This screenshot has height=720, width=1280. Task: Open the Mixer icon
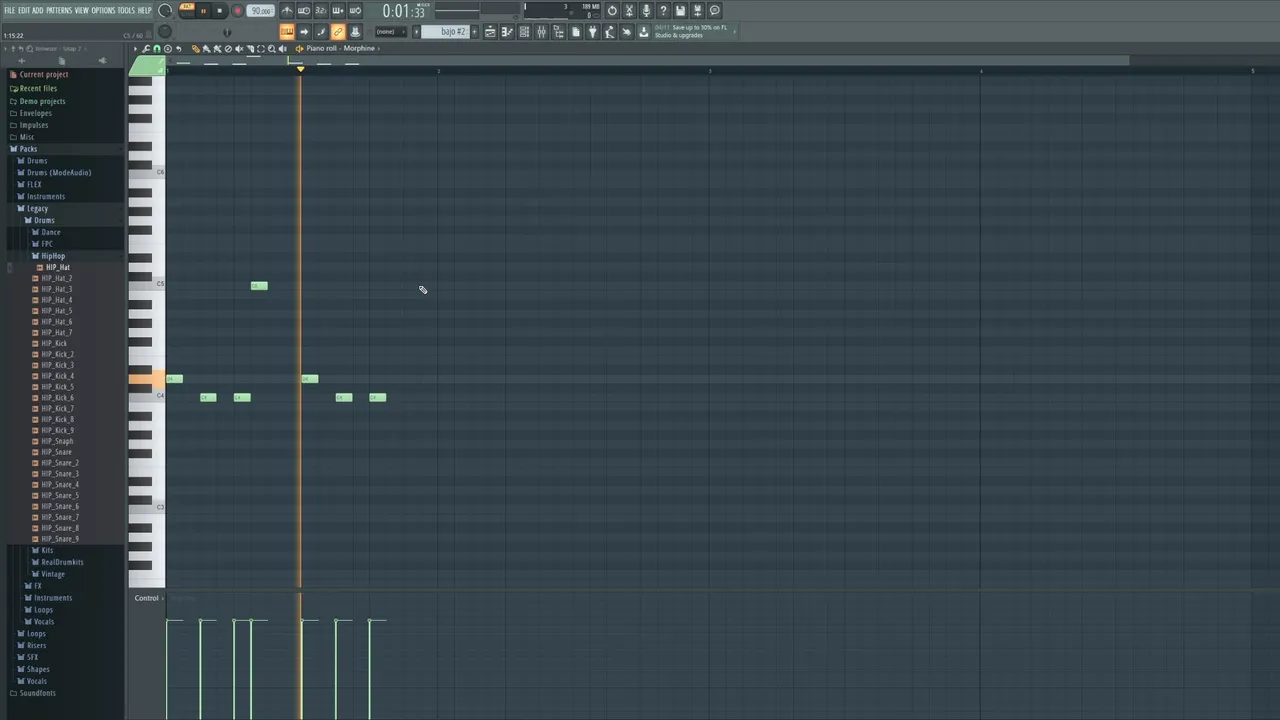click(x=541, y=32)
